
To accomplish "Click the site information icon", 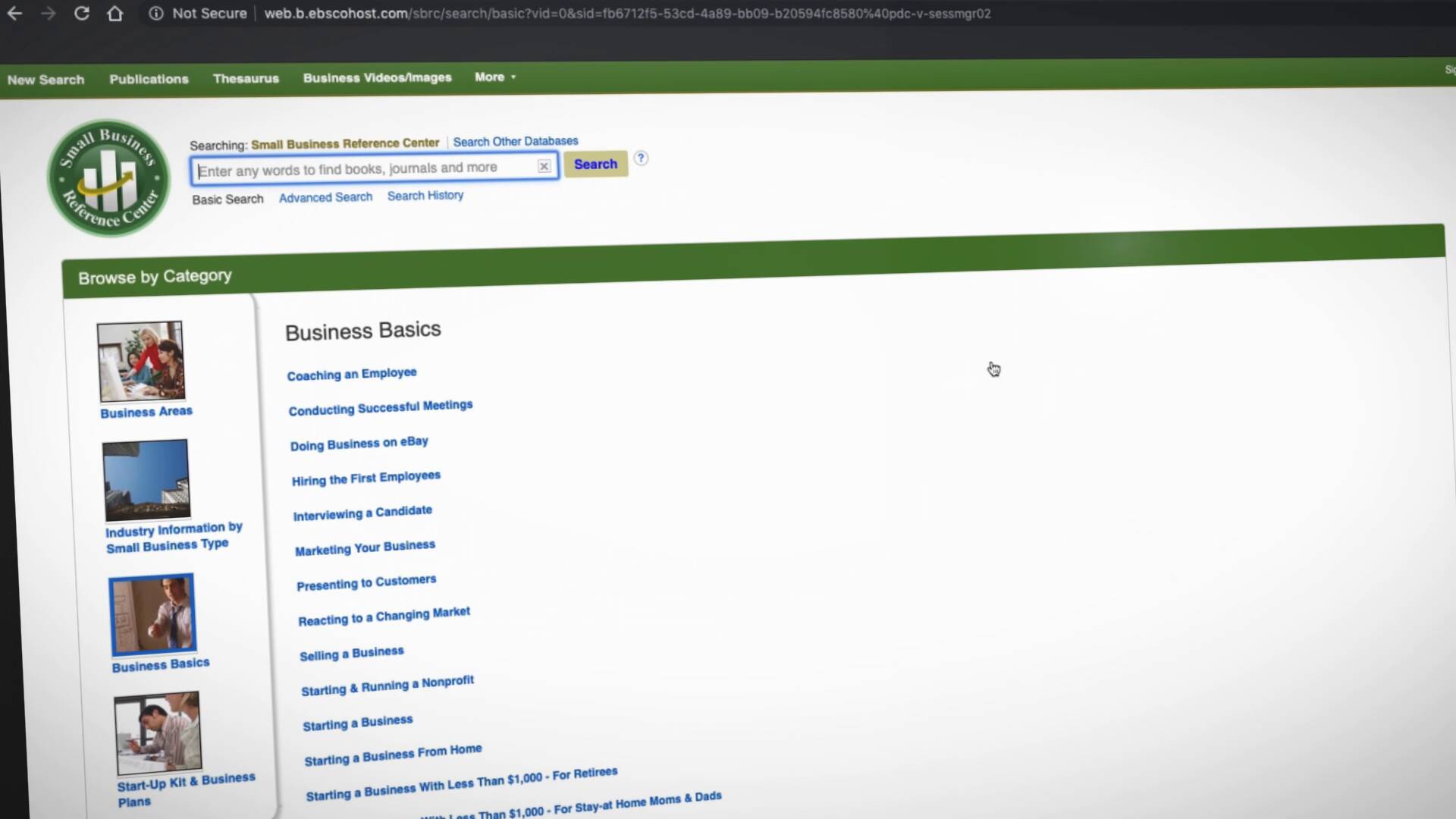I will pyautogui.click(x=155, y=14).
